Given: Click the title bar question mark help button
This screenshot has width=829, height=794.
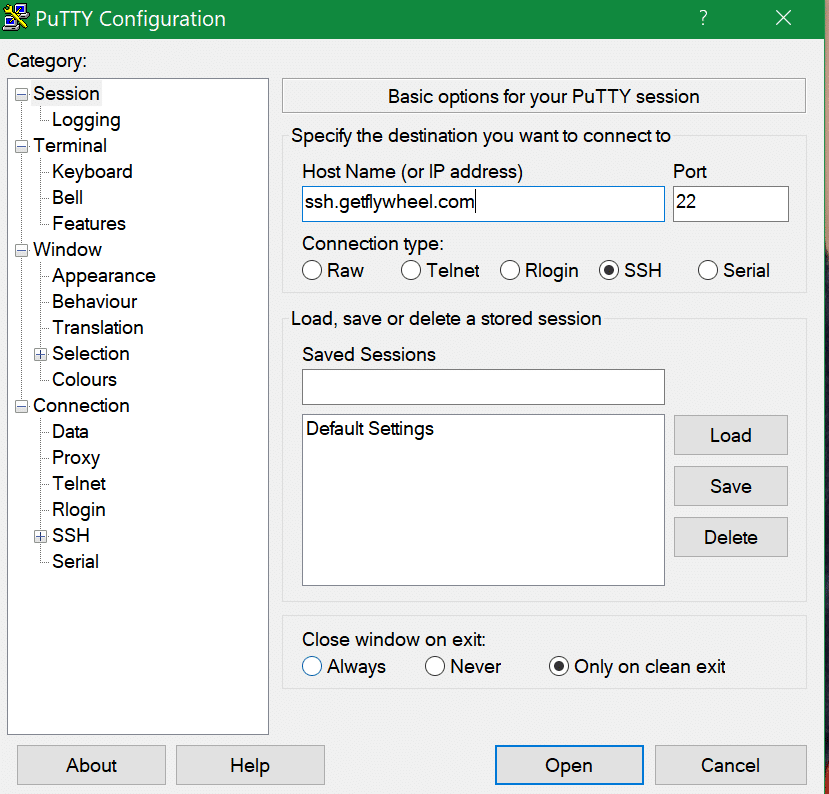Looking at the screenshot, I should pos(703,18).
